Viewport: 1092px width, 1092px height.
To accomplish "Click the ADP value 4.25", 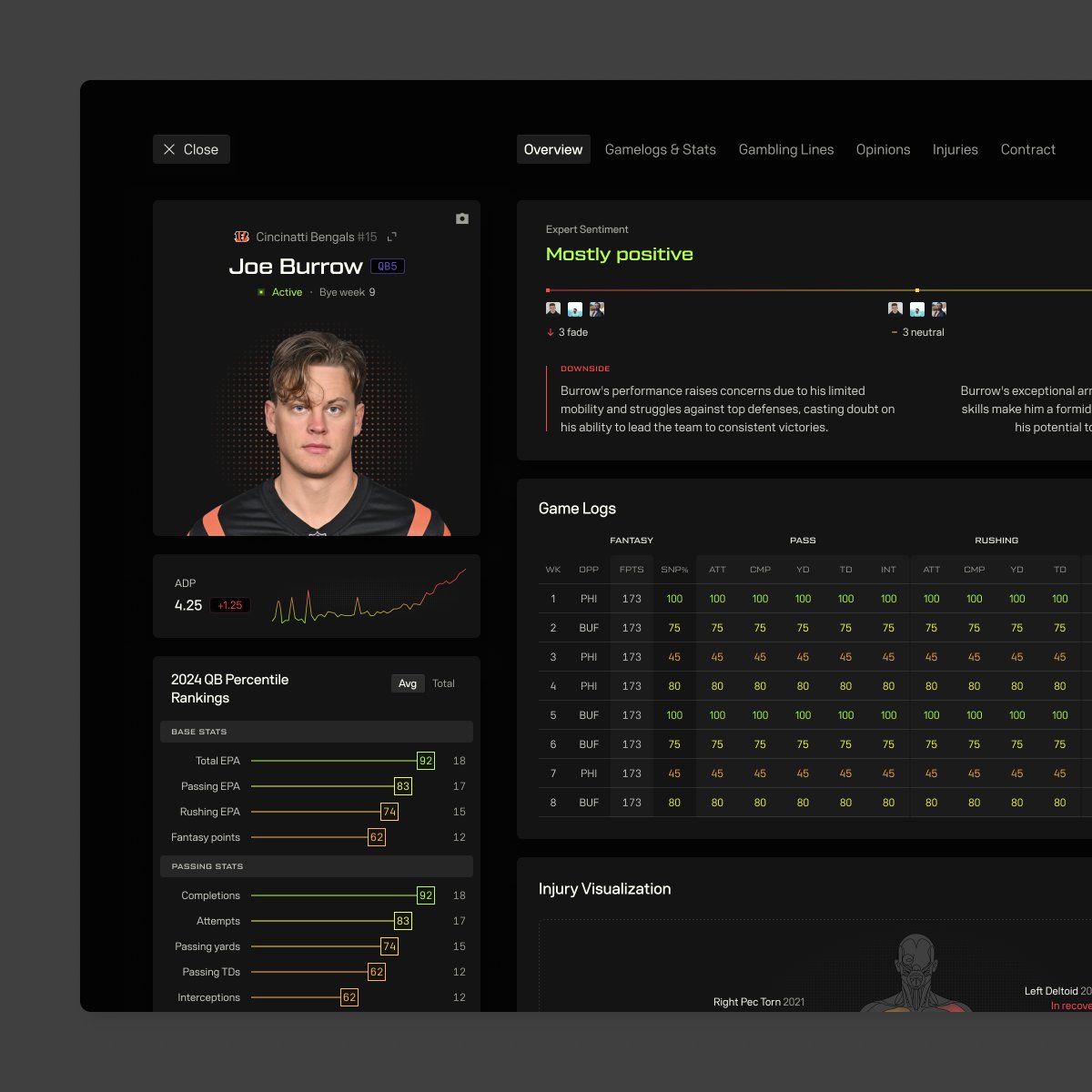I will pos(188,605).
